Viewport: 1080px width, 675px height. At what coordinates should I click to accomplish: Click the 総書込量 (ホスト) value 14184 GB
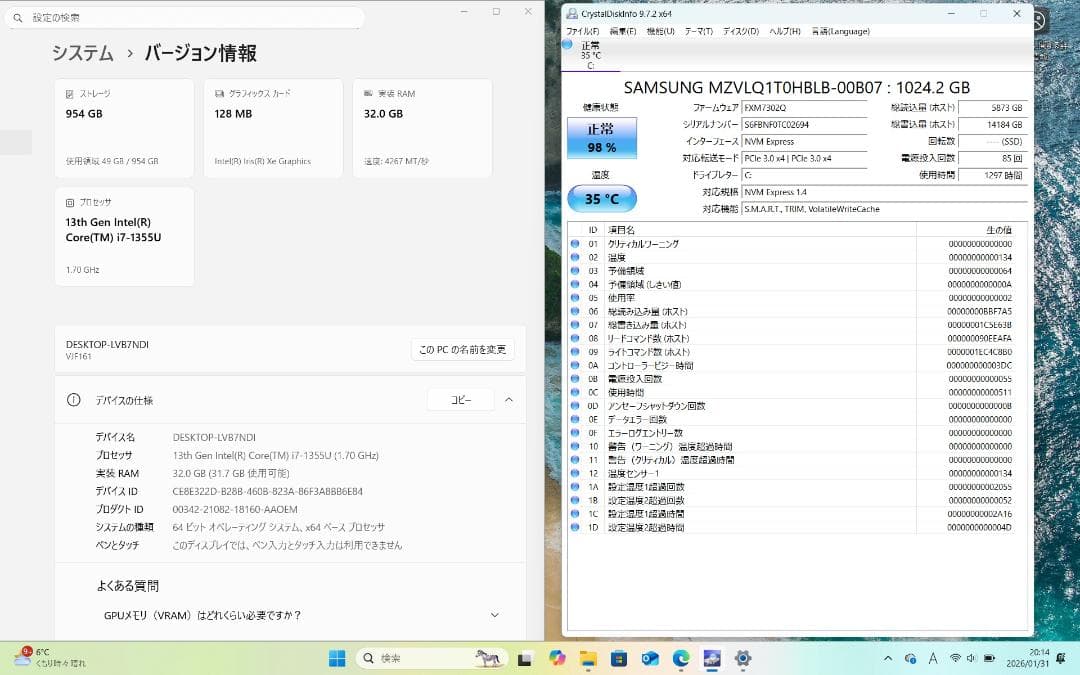coord(992,125)
